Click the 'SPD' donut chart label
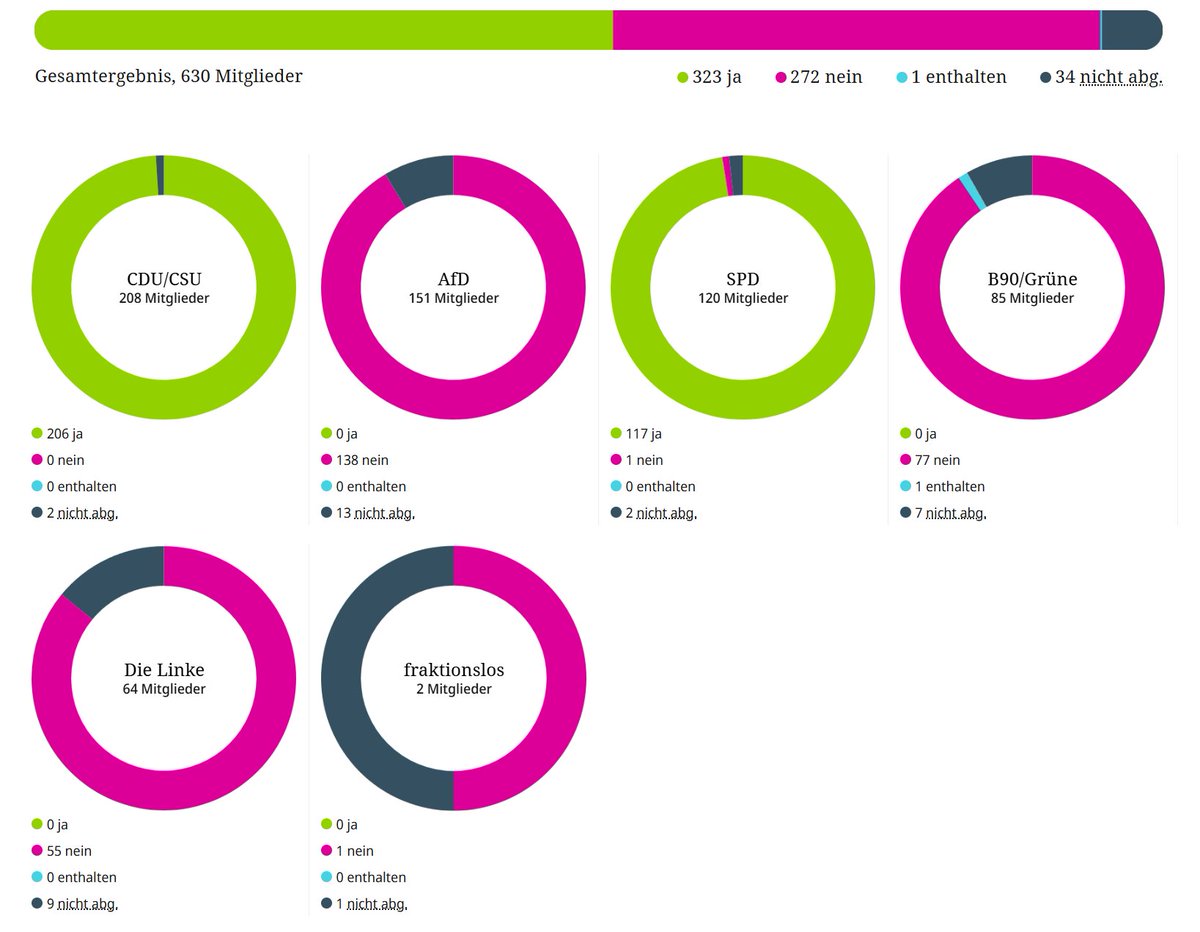The width and height of the screenshot is (1200, 932). [743, 279]
